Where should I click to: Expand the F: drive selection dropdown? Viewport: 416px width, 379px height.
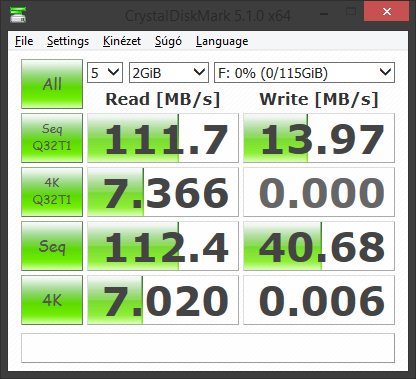[304, 72]
